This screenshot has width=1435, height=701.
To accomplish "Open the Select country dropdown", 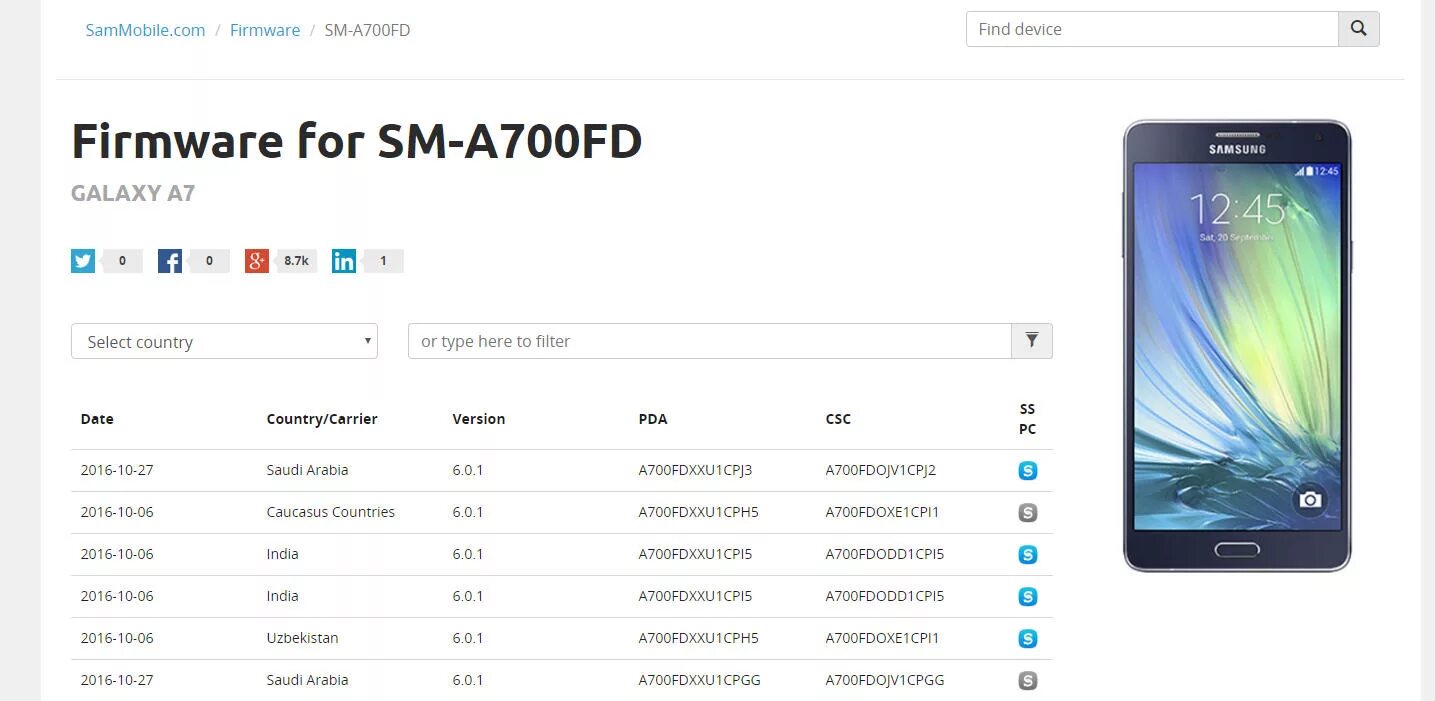I will click(x=224, y=341).
